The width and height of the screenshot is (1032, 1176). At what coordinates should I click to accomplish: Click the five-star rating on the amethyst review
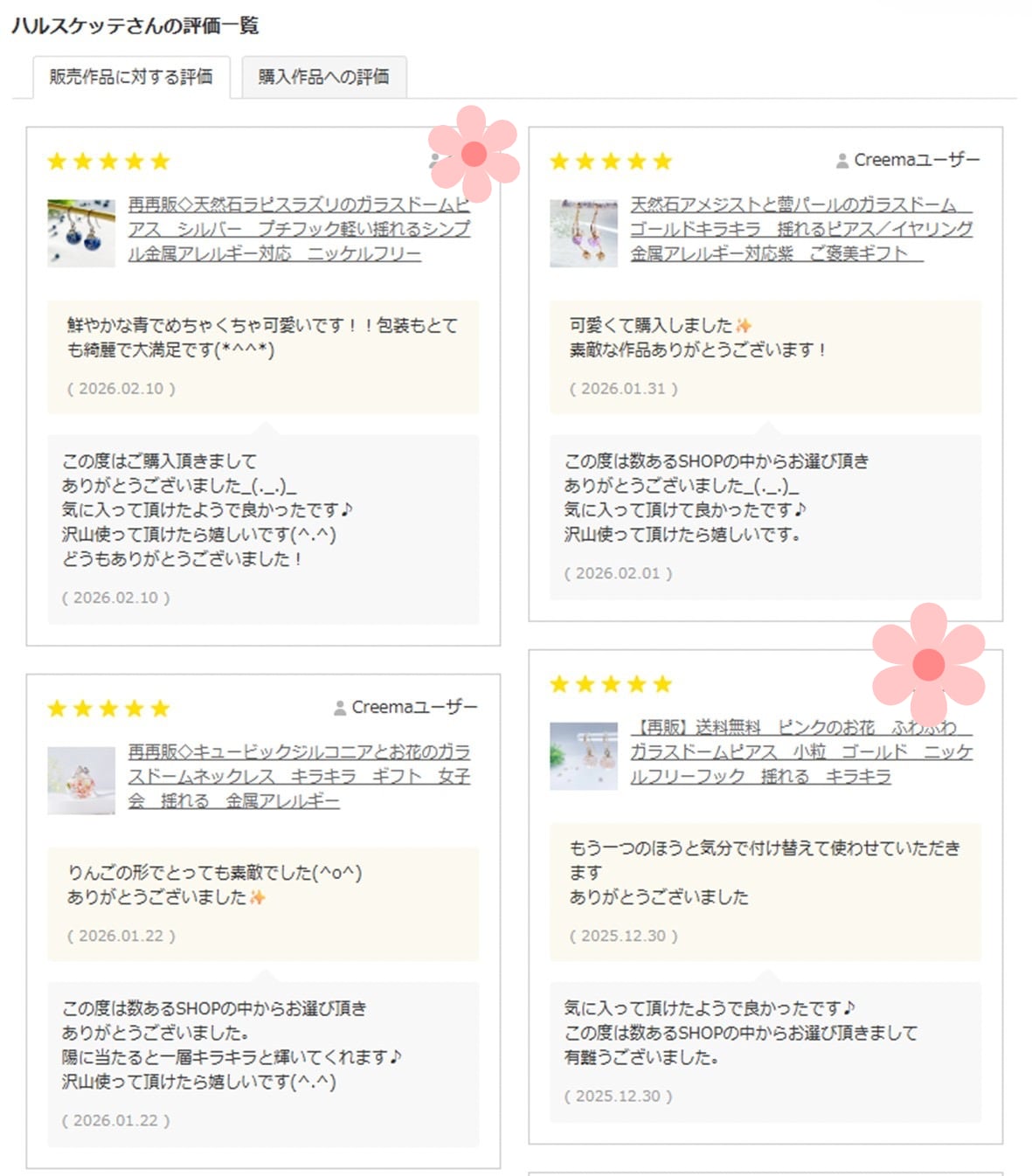click(x=611, y=161)
